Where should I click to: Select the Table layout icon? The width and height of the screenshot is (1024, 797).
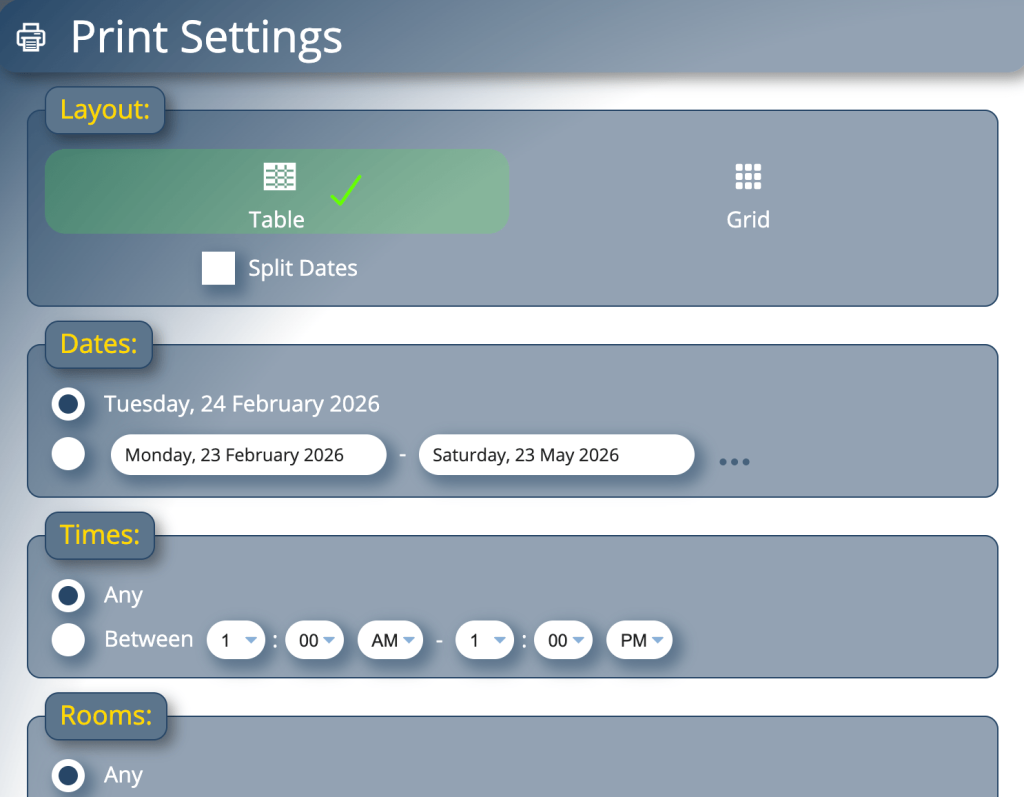277,176
